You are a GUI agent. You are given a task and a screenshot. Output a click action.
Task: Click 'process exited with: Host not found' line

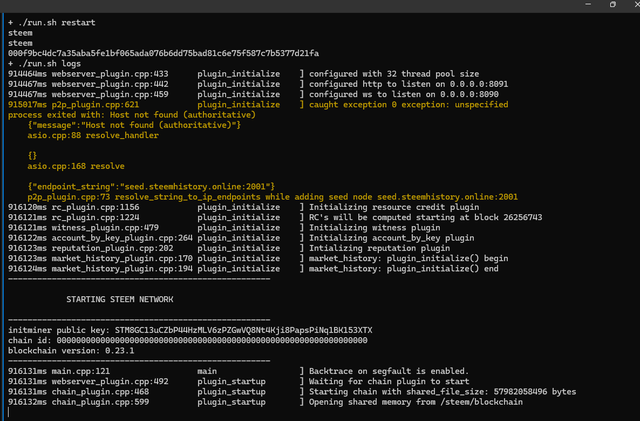coord(131,115)
